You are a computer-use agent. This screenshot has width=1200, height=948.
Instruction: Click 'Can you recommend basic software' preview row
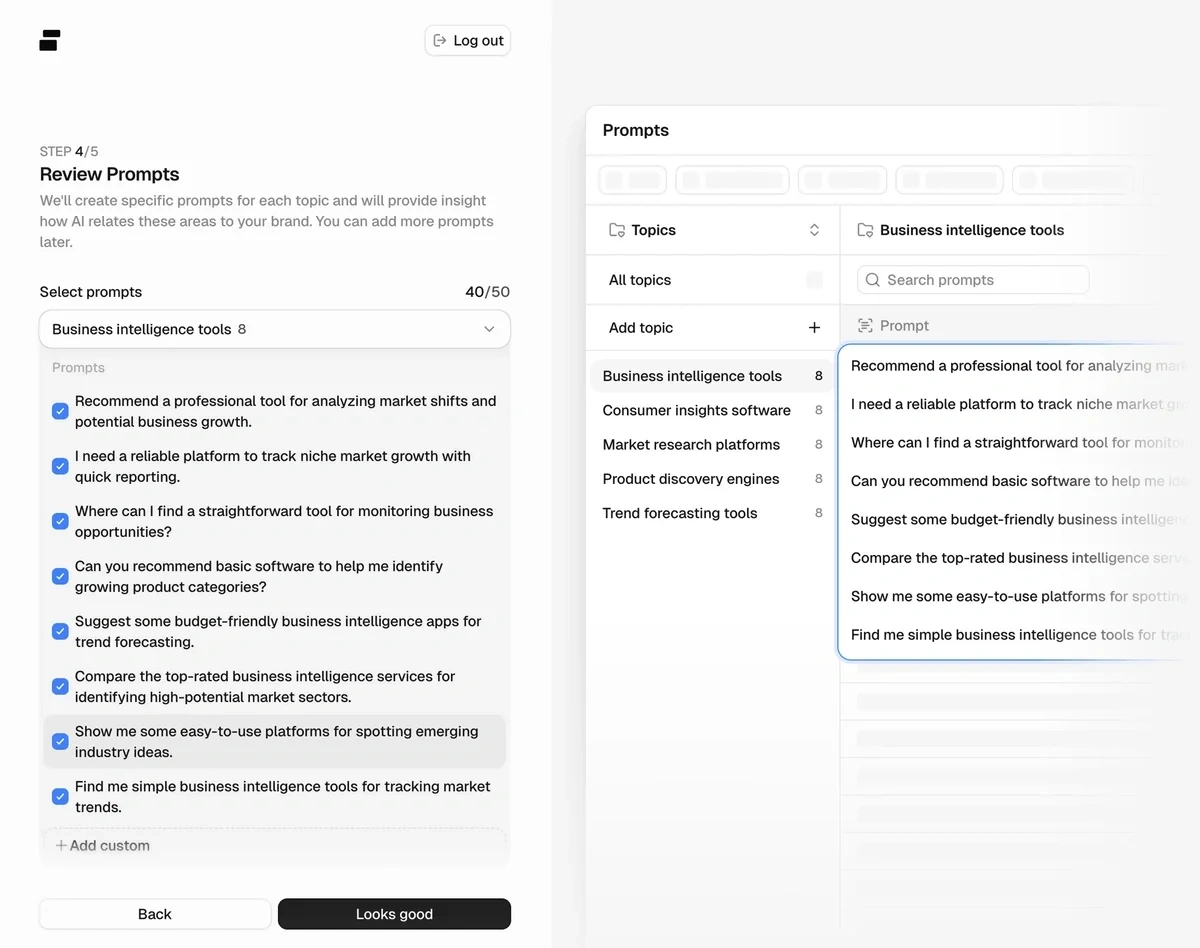point(1020,481)
